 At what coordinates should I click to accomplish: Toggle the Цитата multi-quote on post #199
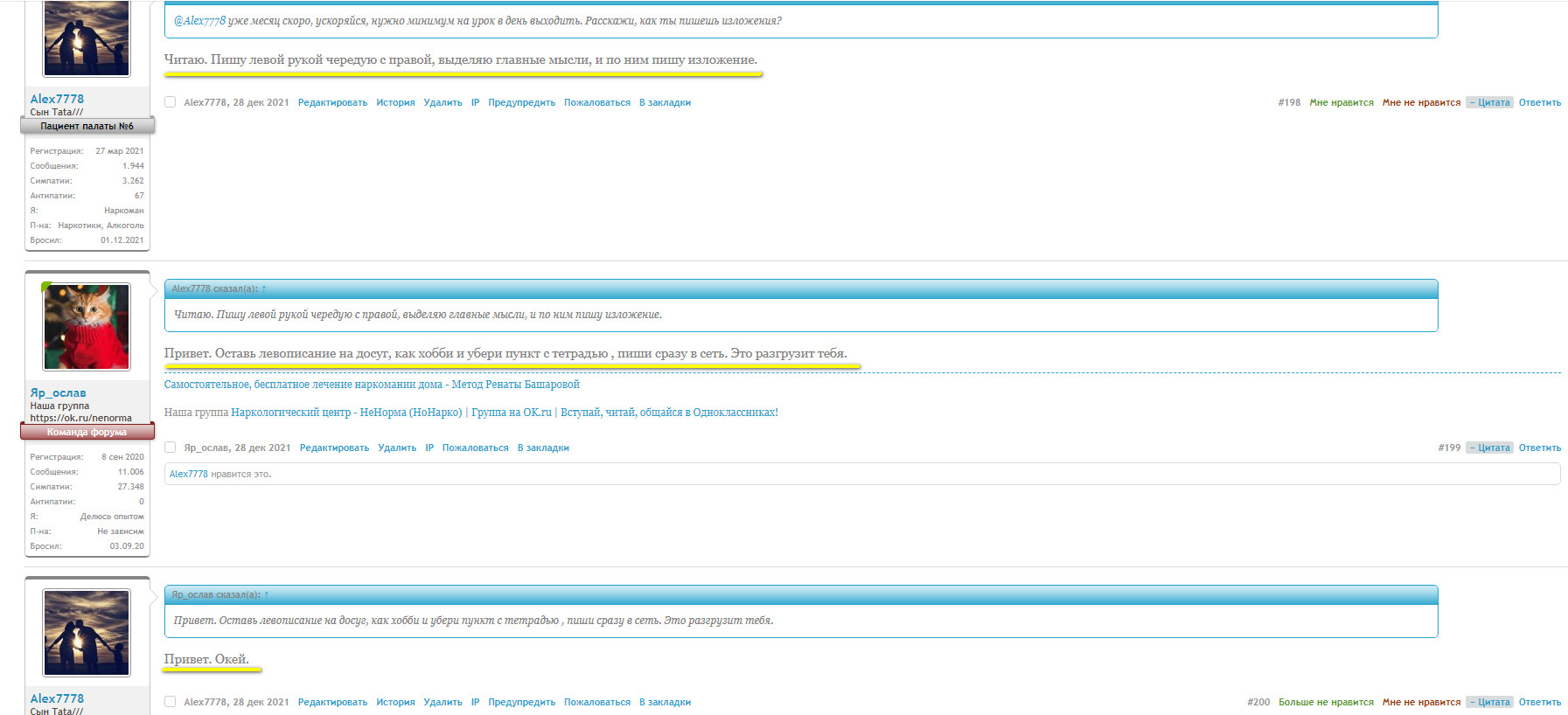pos(1490,448)
